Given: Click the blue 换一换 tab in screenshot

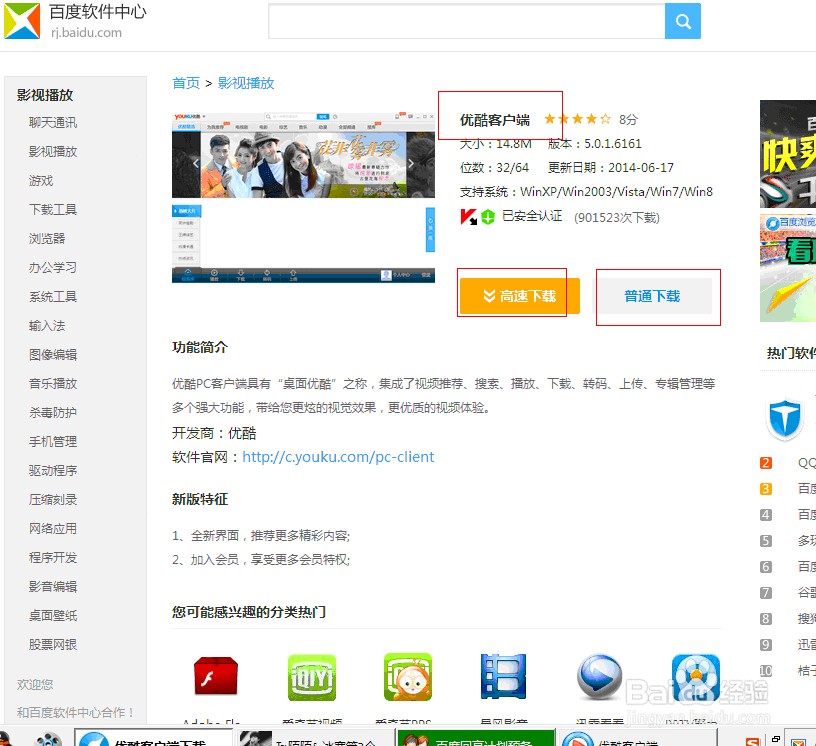Looking at the screenshot, I should 430,230.
